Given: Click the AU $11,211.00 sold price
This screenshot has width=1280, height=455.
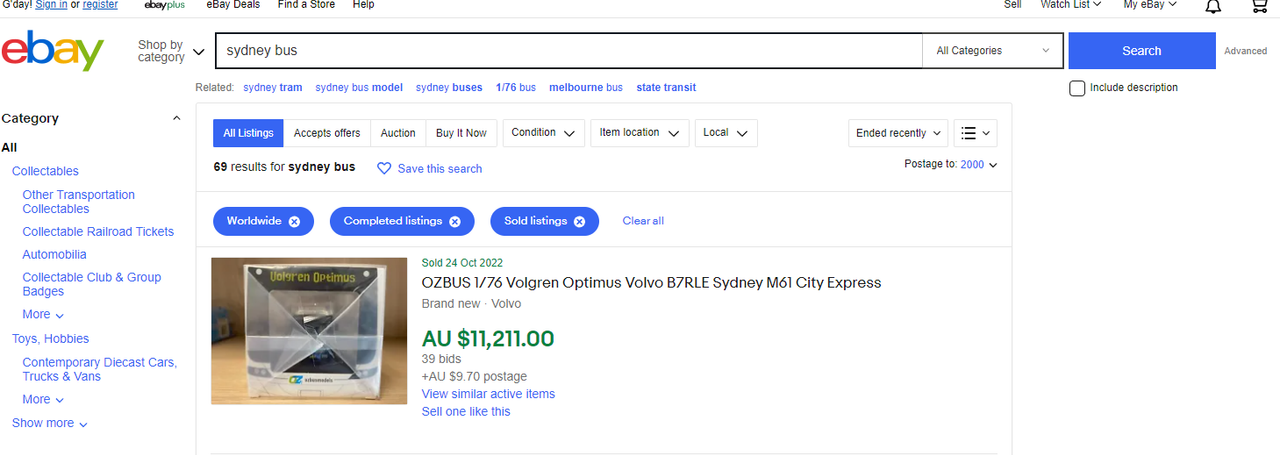Looking at the screenshot, I should [x=488, y=338].
